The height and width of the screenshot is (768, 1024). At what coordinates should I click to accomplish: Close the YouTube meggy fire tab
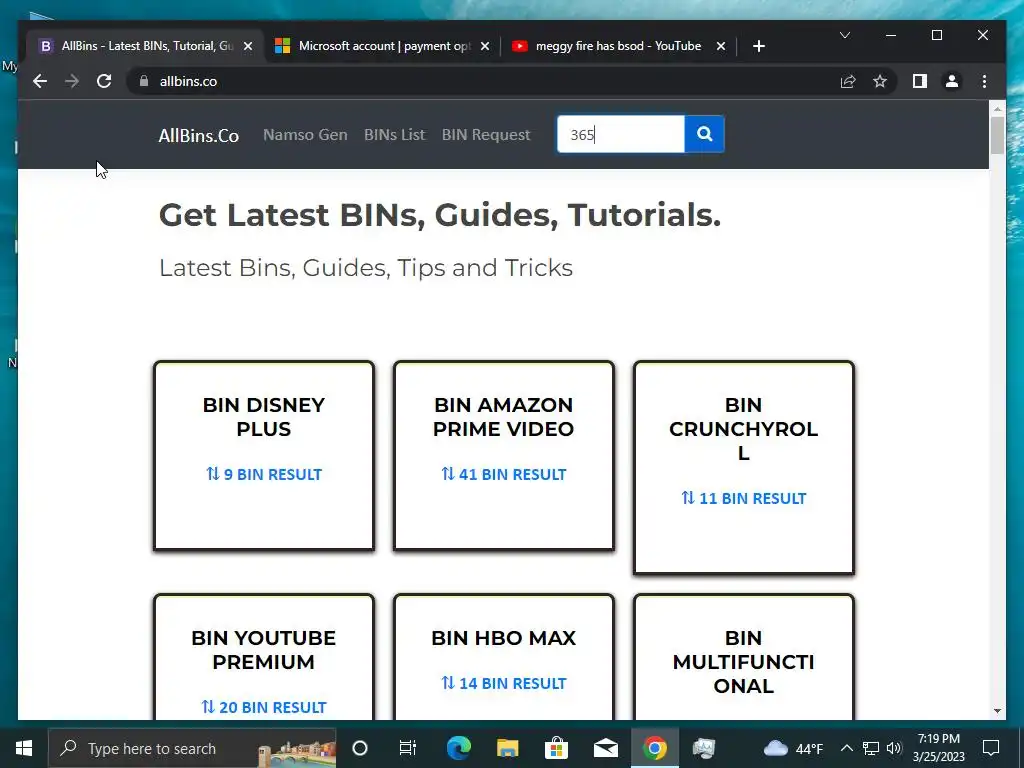pyautogui.click(x=720, y=46)
